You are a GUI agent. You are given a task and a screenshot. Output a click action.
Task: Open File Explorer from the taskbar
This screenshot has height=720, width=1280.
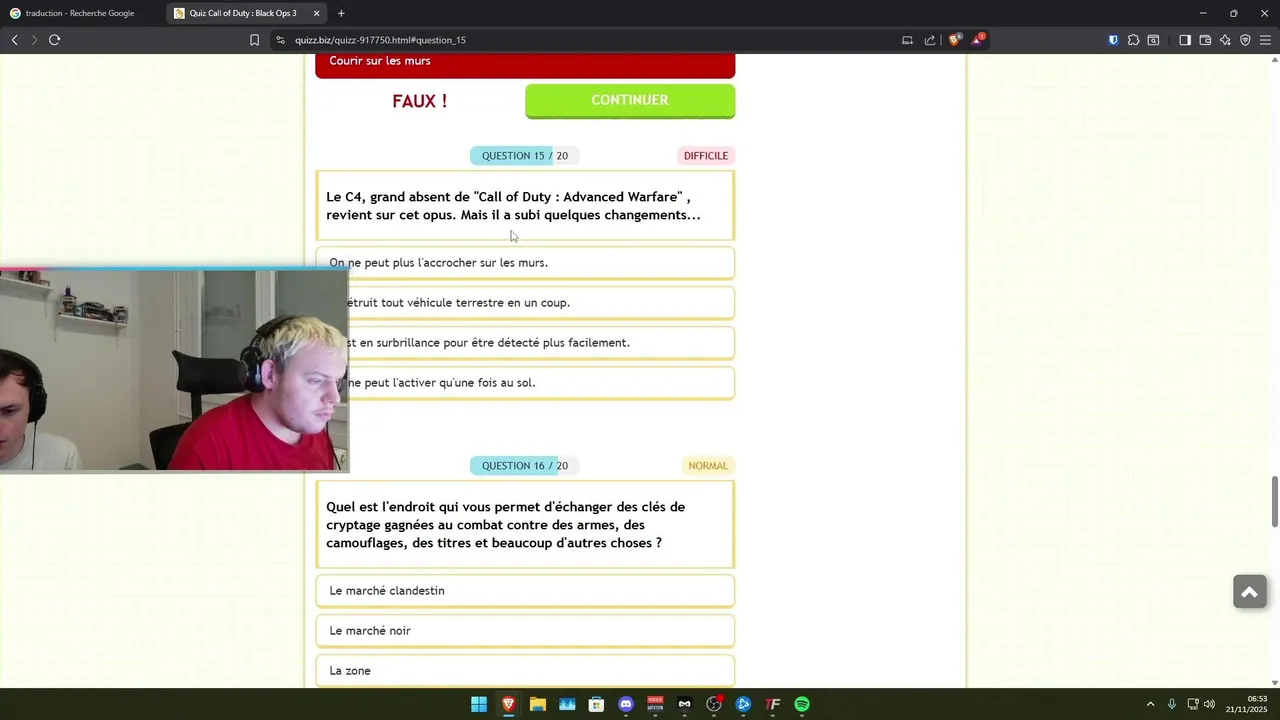point(538,704)
